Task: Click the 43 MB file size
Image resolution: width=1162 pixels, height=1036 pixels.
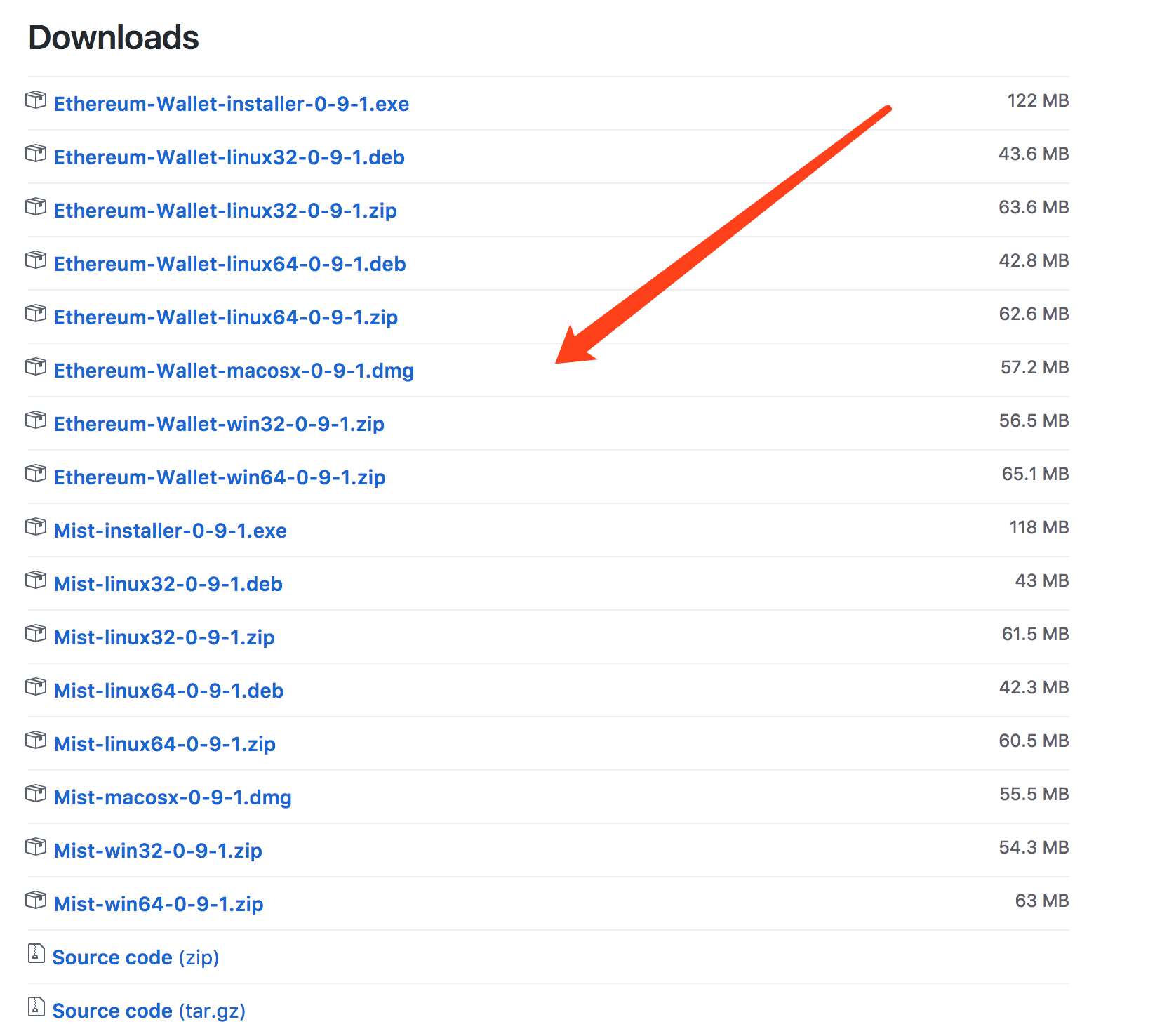Action: tap(1041, 580)
